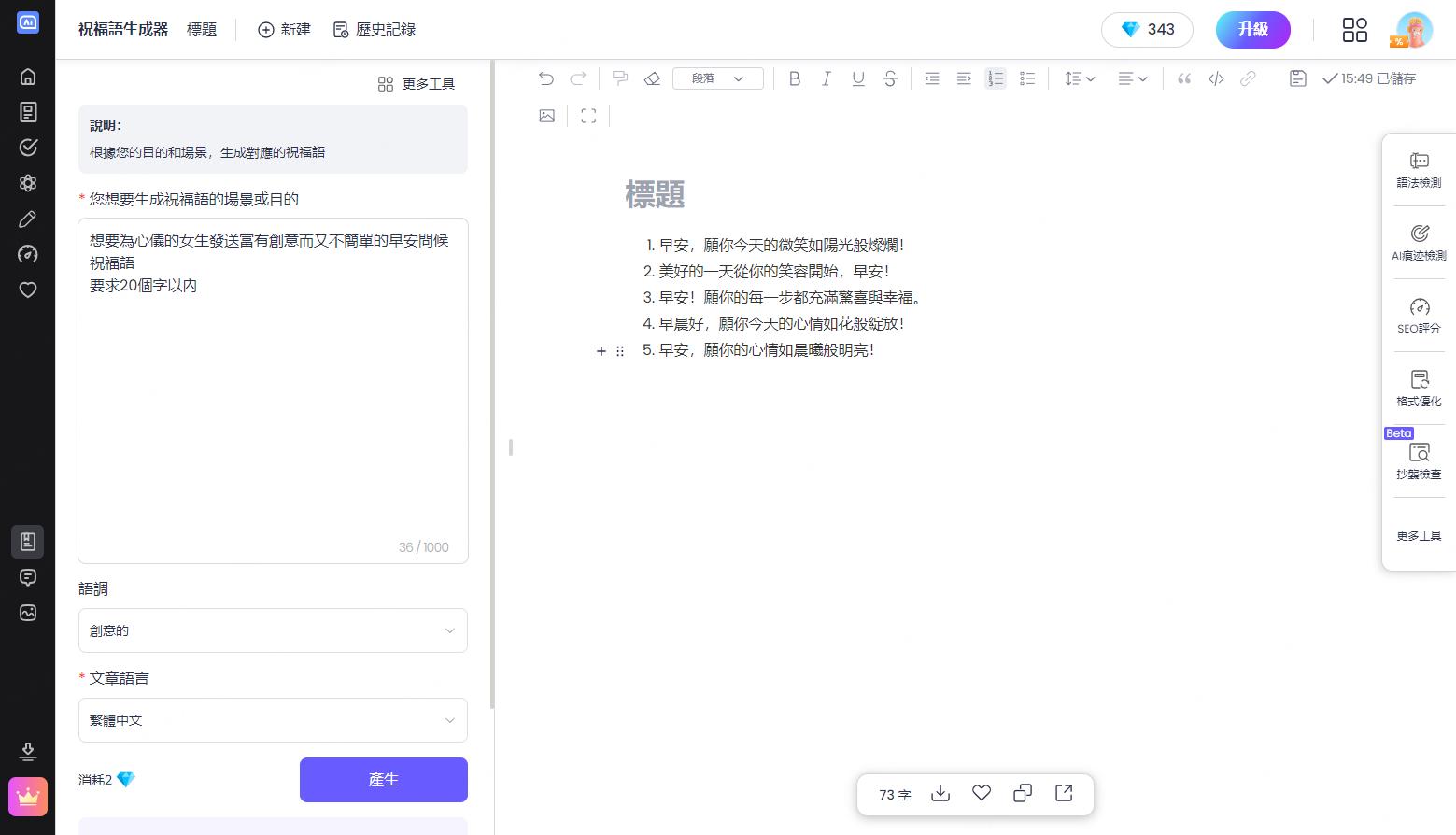This screenshot has height=835, width=1456.
Task: Click into the scene description text area
Action: (x=273, y=390)
